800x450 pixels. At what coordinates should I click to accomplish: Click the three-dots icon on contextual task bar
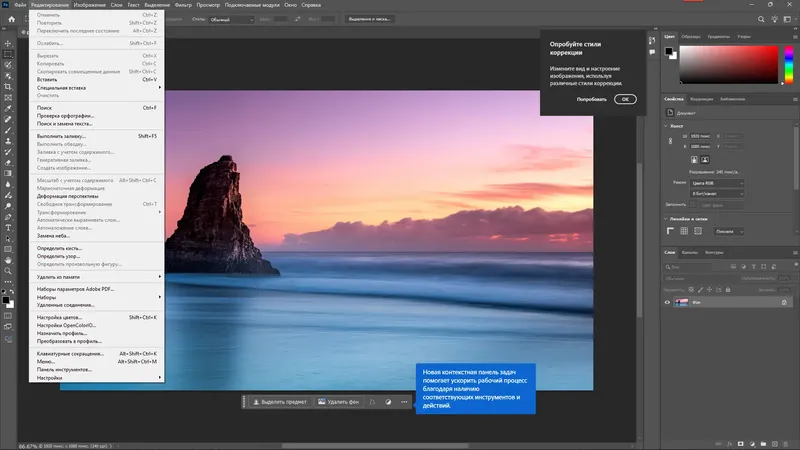tap(404, 402)
